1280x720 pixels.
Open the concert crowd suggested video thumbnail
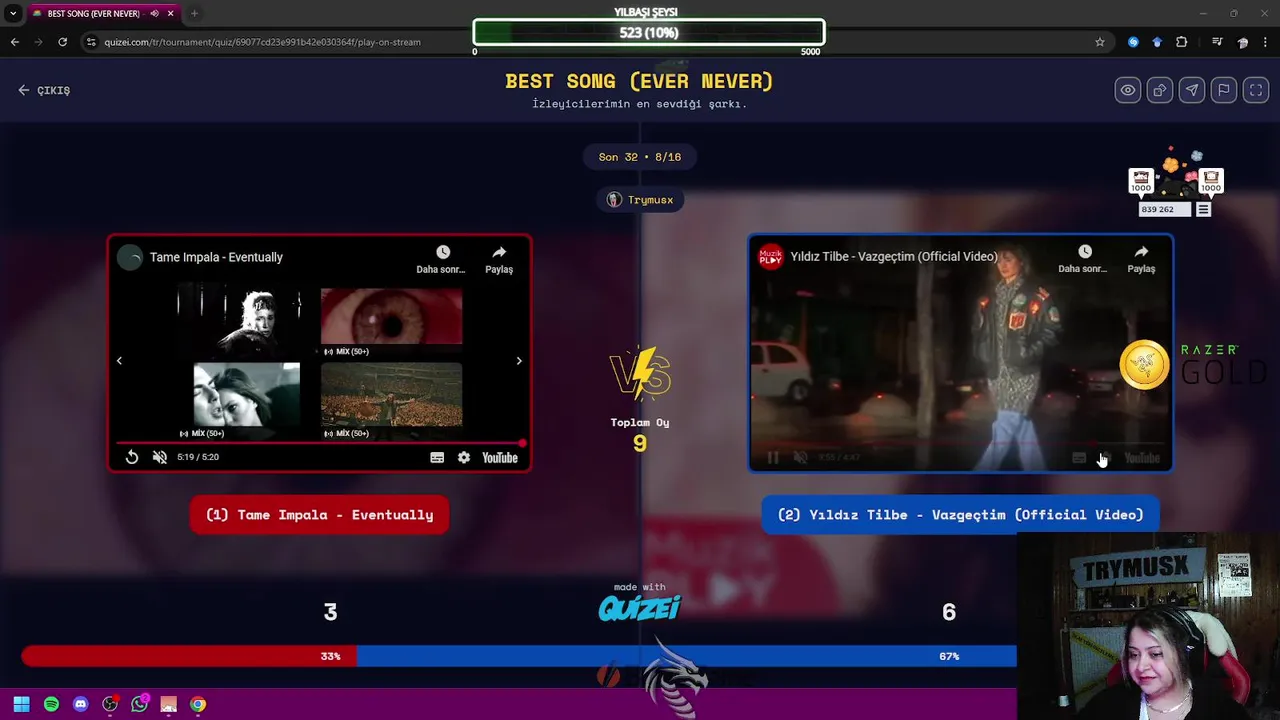click(392, 395)
